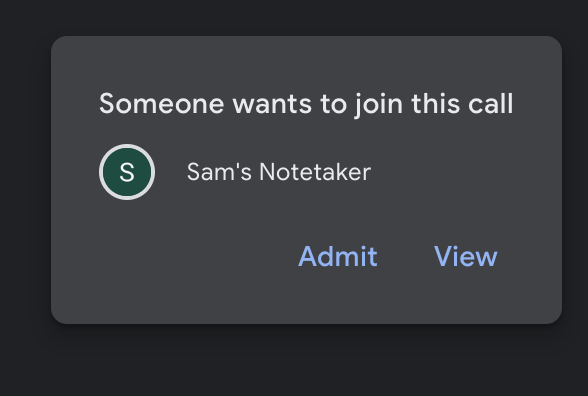Tap the blue Admit text
This screenshot has width=588, height=396.
(338, 257)
